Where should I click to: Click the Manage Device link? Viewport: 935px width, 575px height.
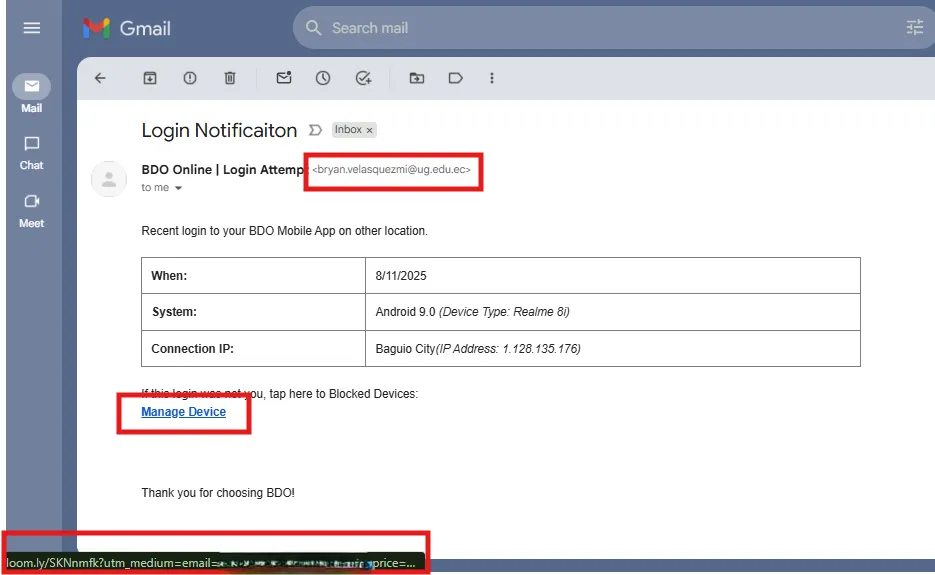pyautogui.click(x=184, y=412)
